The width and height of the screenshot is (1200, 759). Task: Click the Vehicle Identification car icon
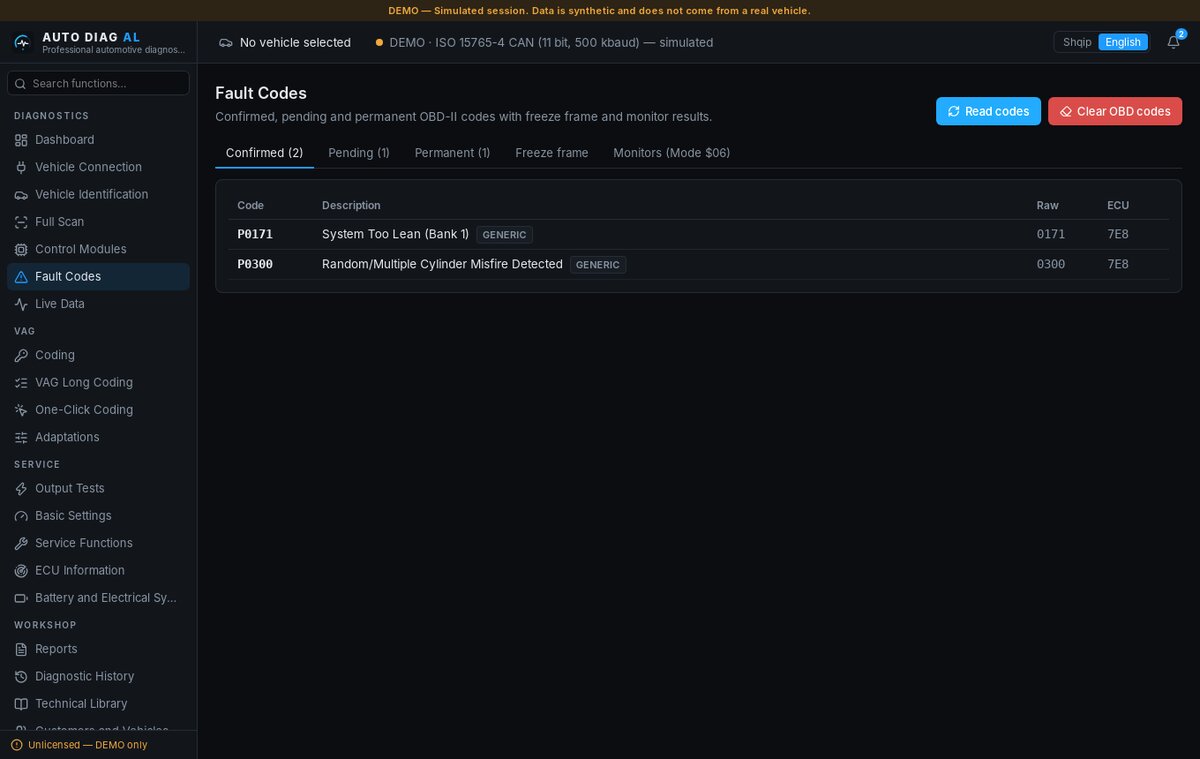click(21, 194)
